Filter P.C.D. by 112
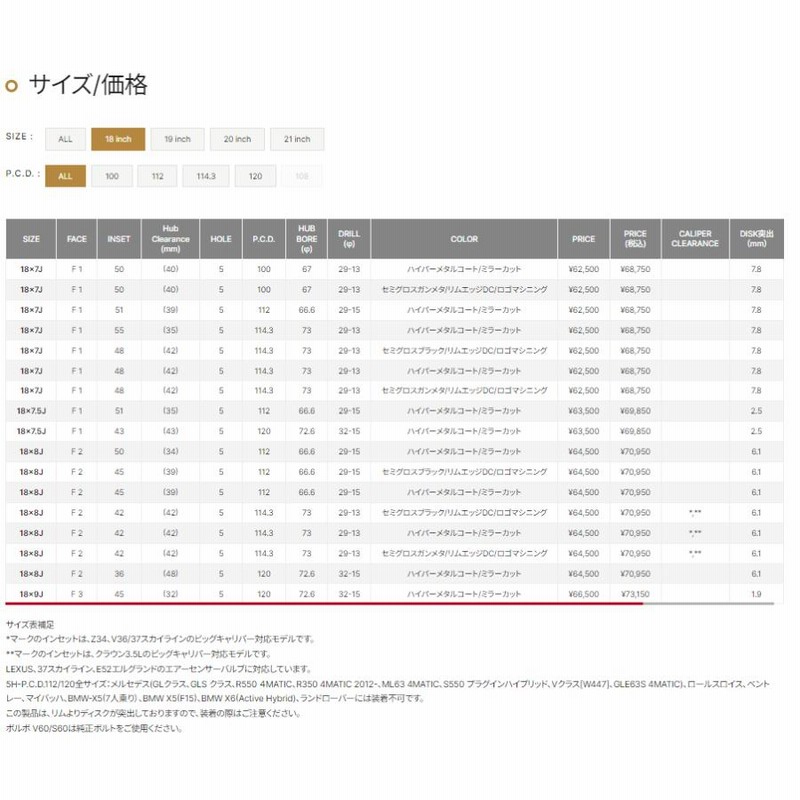 157,176
